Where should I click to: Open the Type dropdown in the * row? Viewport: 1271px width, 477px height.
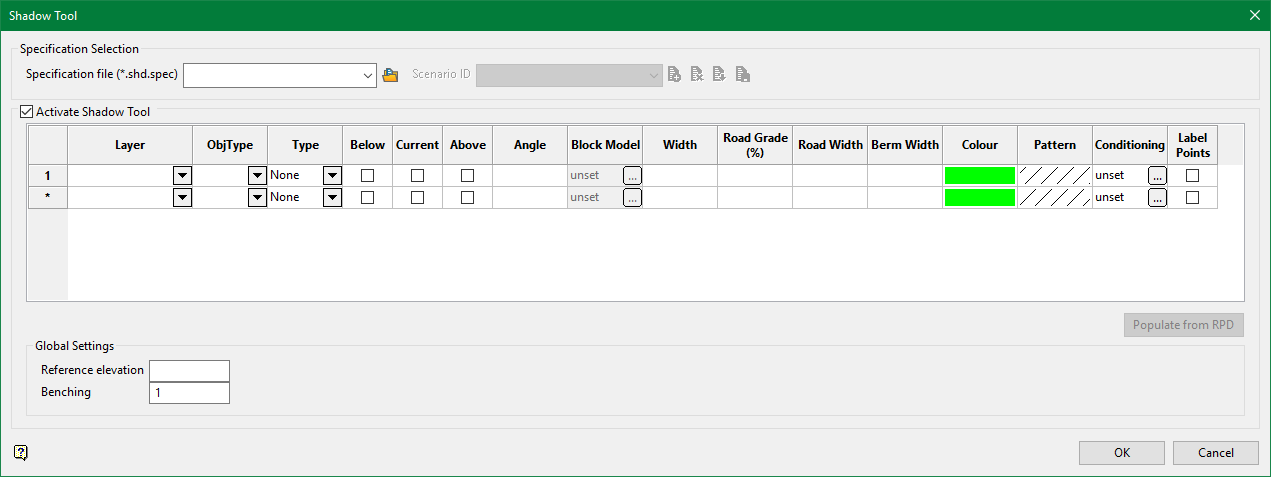click(332, 197)
